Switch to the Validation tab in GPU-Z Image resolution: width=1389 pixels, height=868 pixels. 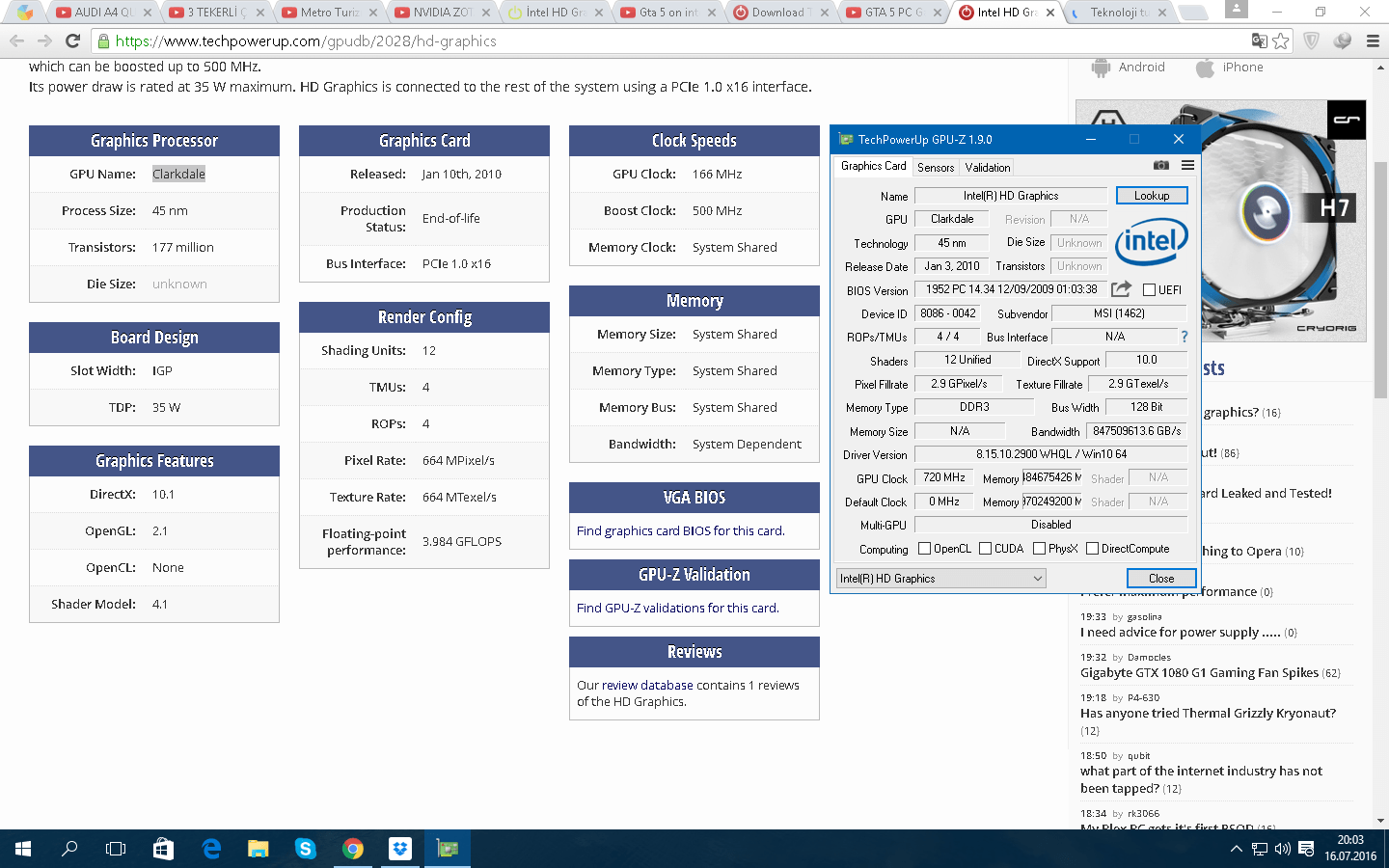click(x=988, y=167)
